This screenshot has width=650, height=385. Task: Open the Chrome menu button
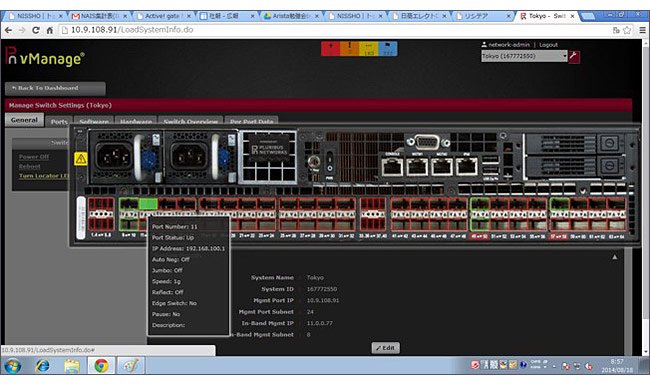[642, 30]
